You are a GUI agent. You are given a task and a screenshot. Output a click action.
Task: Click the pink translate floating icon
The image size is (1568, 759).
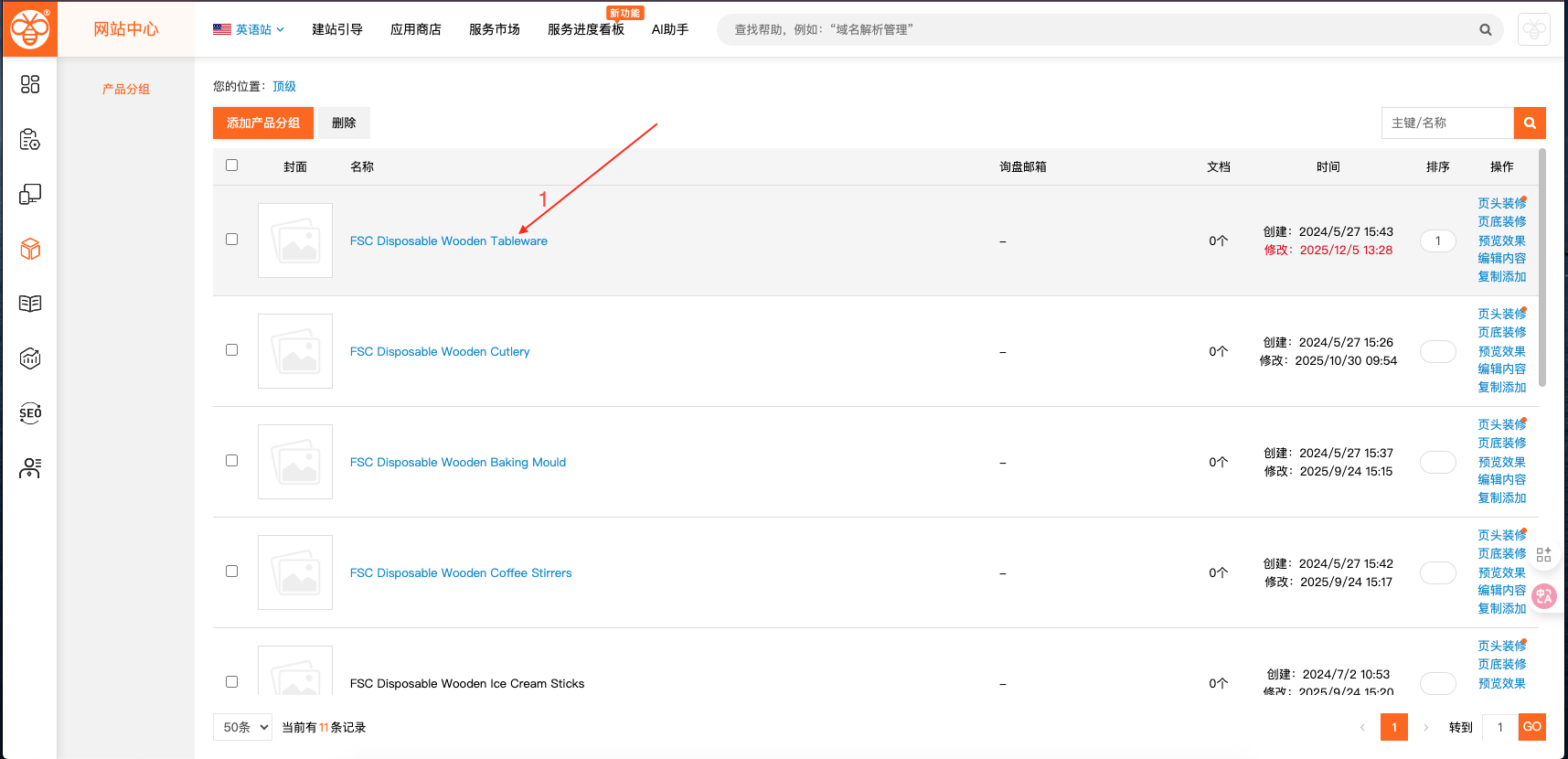tap(1544, 596)
